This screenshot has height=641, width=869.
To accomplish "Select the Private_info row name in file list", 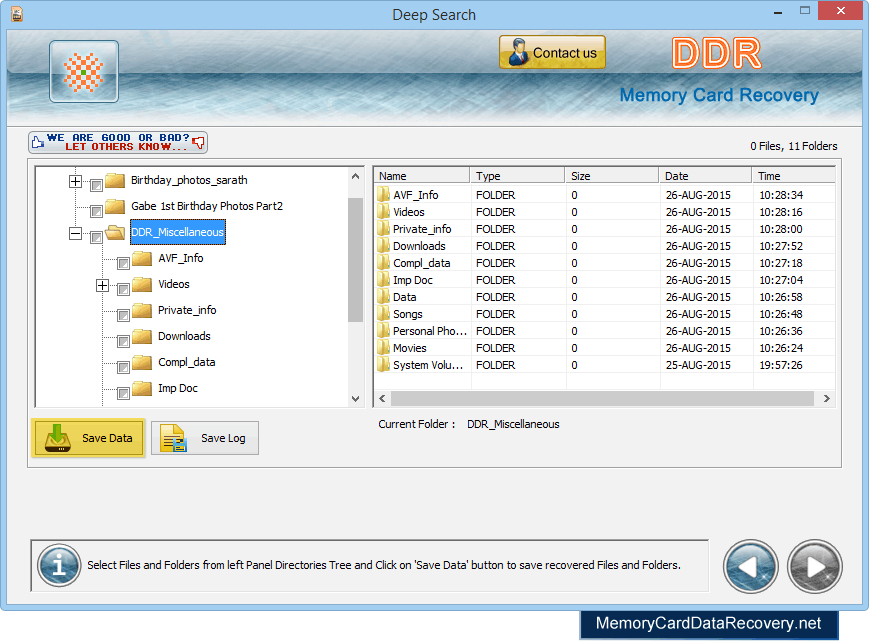I will point(422,229).
